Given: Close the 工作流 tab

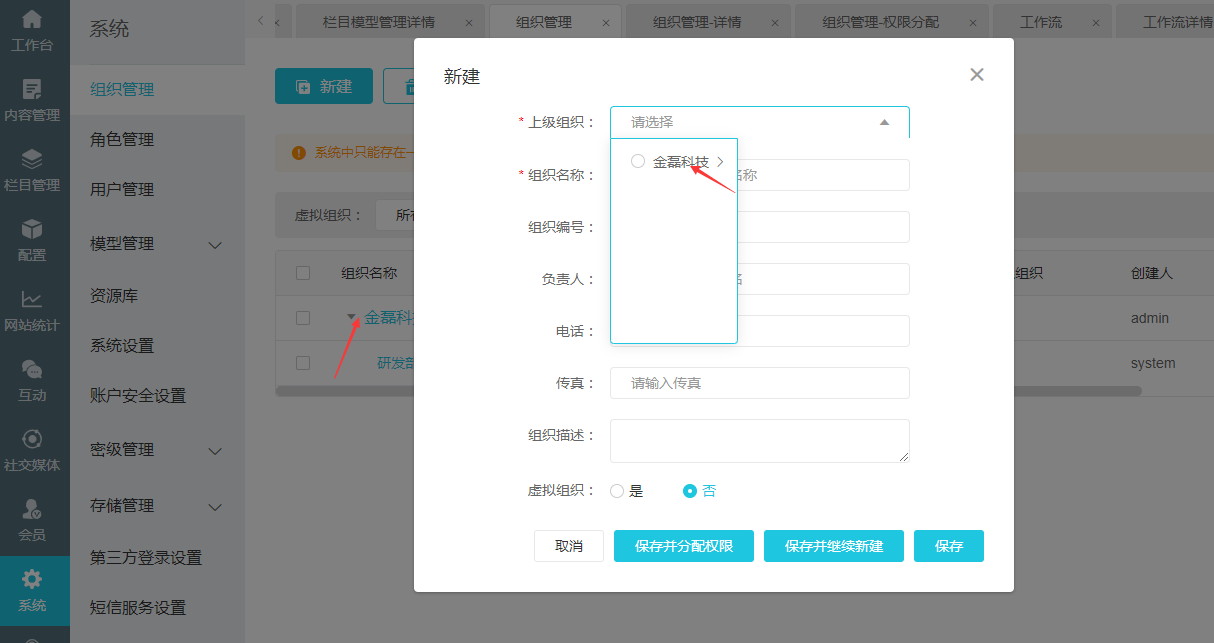Looking at the screenshot, I should [x=1097, y=22].
